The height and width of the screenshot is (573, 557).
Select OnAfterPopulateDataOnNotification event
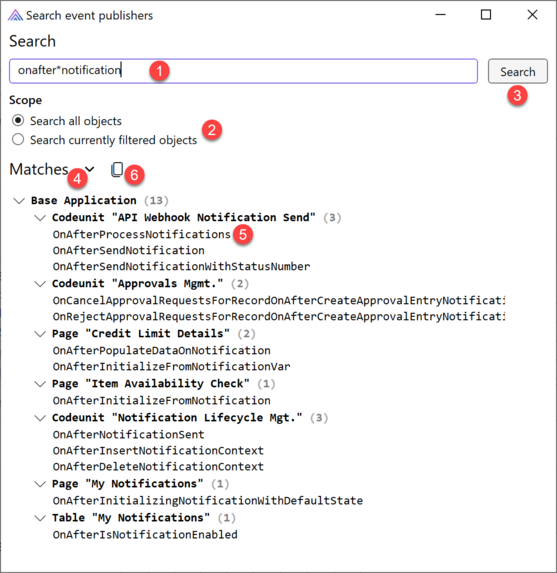coord(162,350)
